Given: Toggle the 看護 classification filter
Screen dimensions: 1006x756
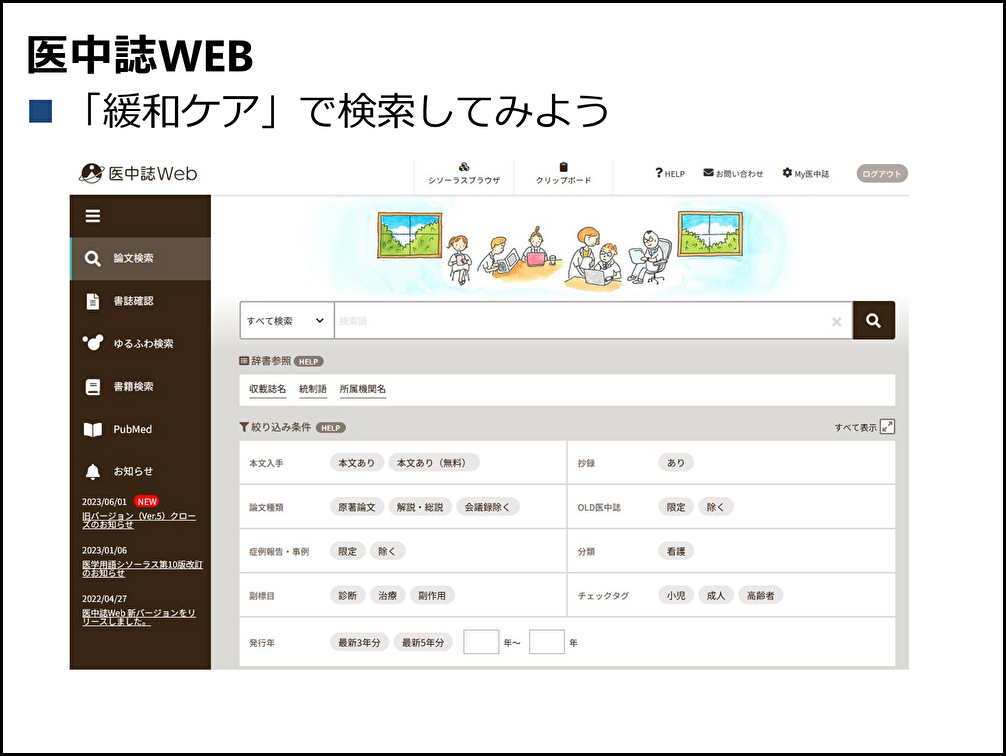Looking at the screenshot, I should pyautogui.click(x=676, y=551).
